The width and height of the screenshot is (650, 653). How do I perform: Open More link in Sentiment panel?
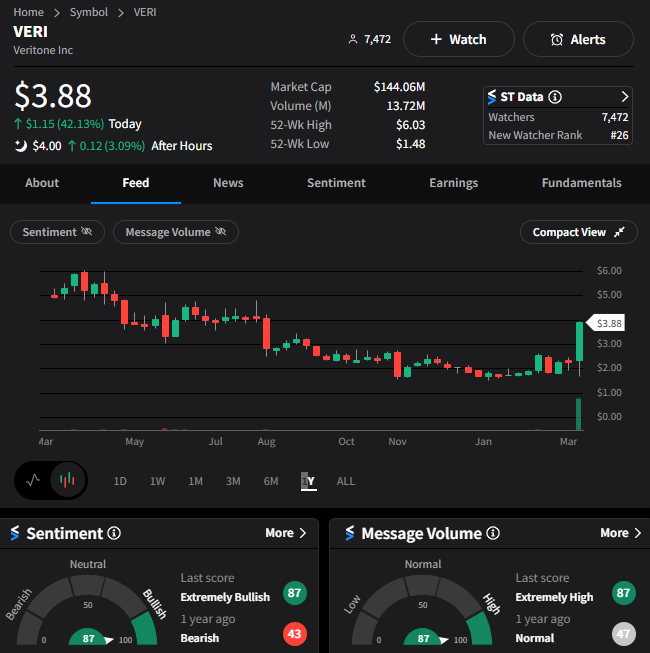tap(286, 533)
